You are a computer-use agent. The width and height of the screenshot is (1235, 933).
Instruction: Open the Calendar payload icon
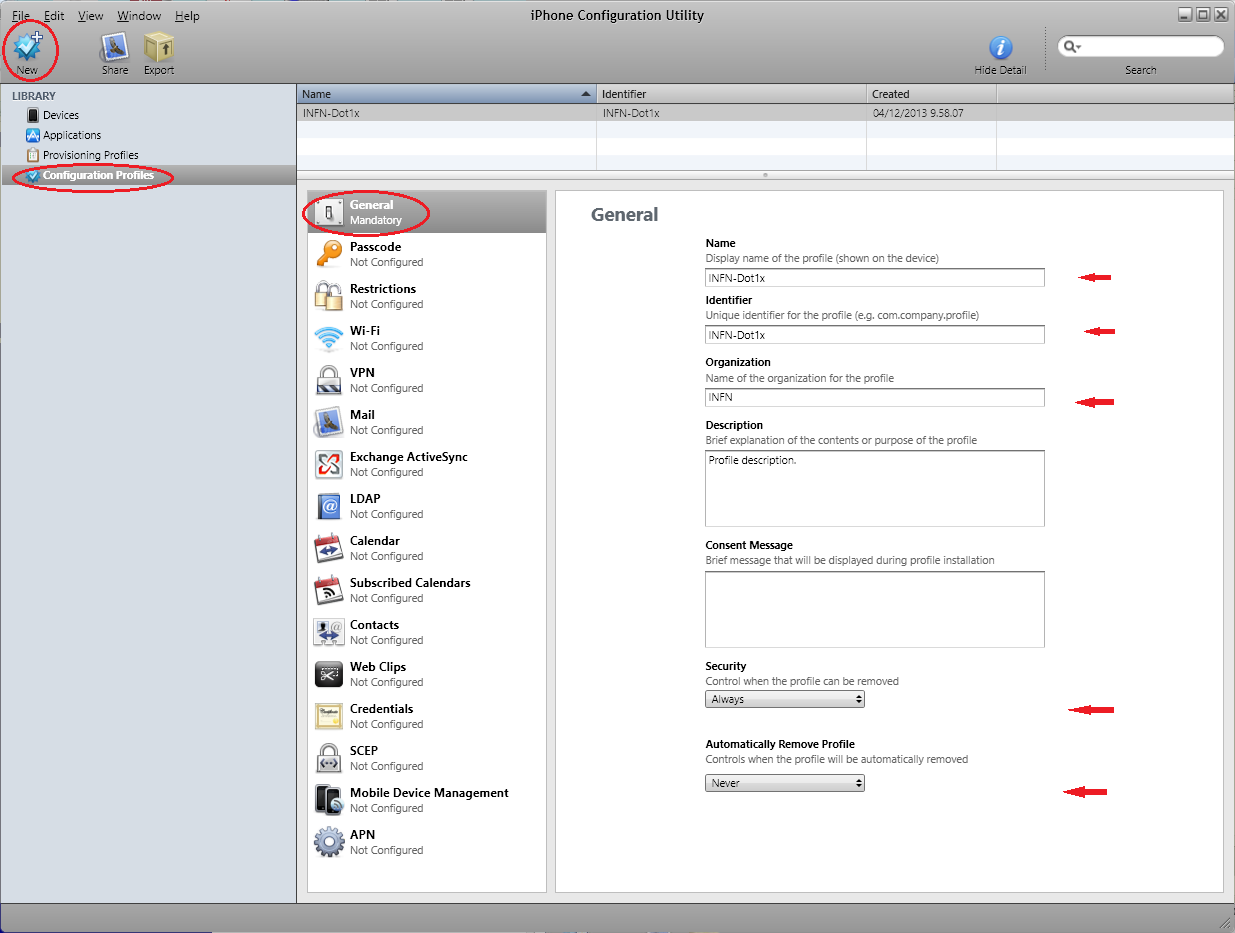(329, 548)
